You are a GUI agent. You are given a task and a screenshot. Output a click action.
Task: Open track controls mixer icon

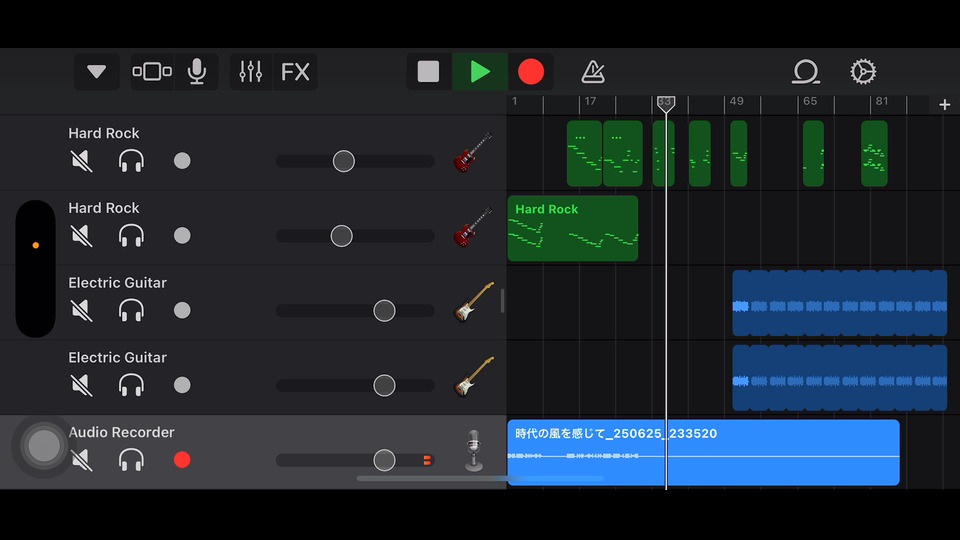pyautogui.click(x=250, y=72)
